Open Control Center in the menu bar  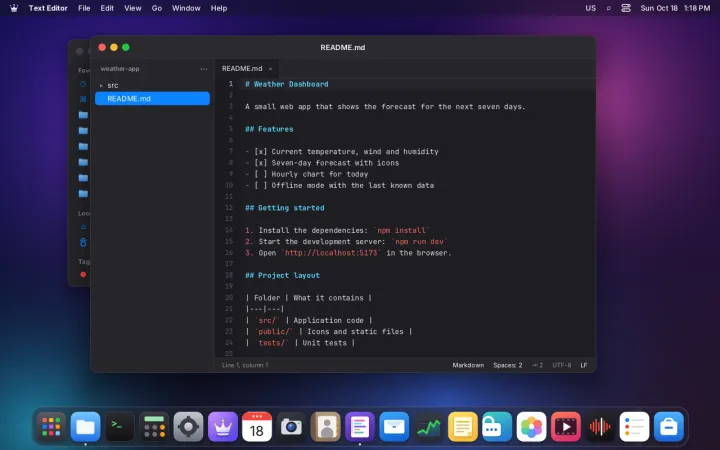click(626, 8)
